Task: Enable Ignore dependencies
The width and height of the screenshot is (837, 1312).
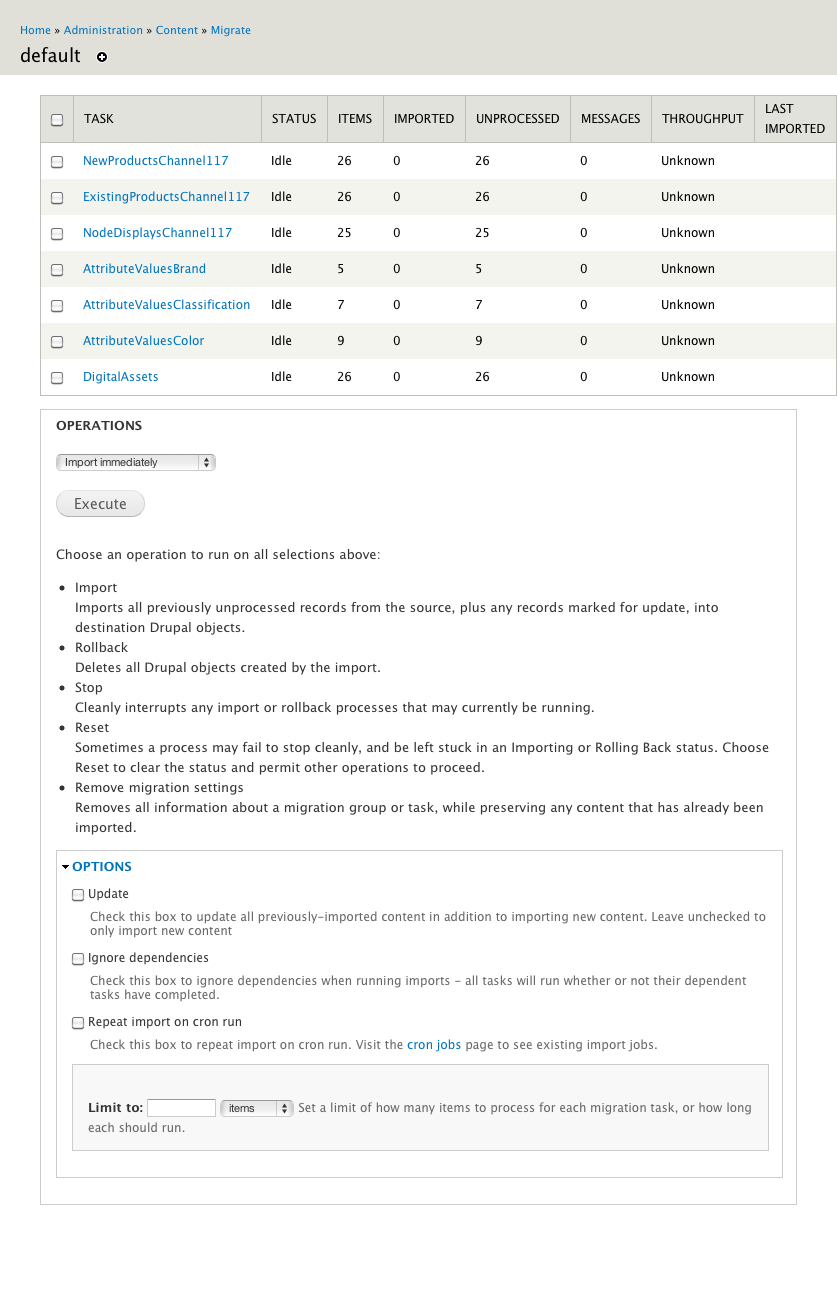Action: pyautogui.click(x=78, y=958)
